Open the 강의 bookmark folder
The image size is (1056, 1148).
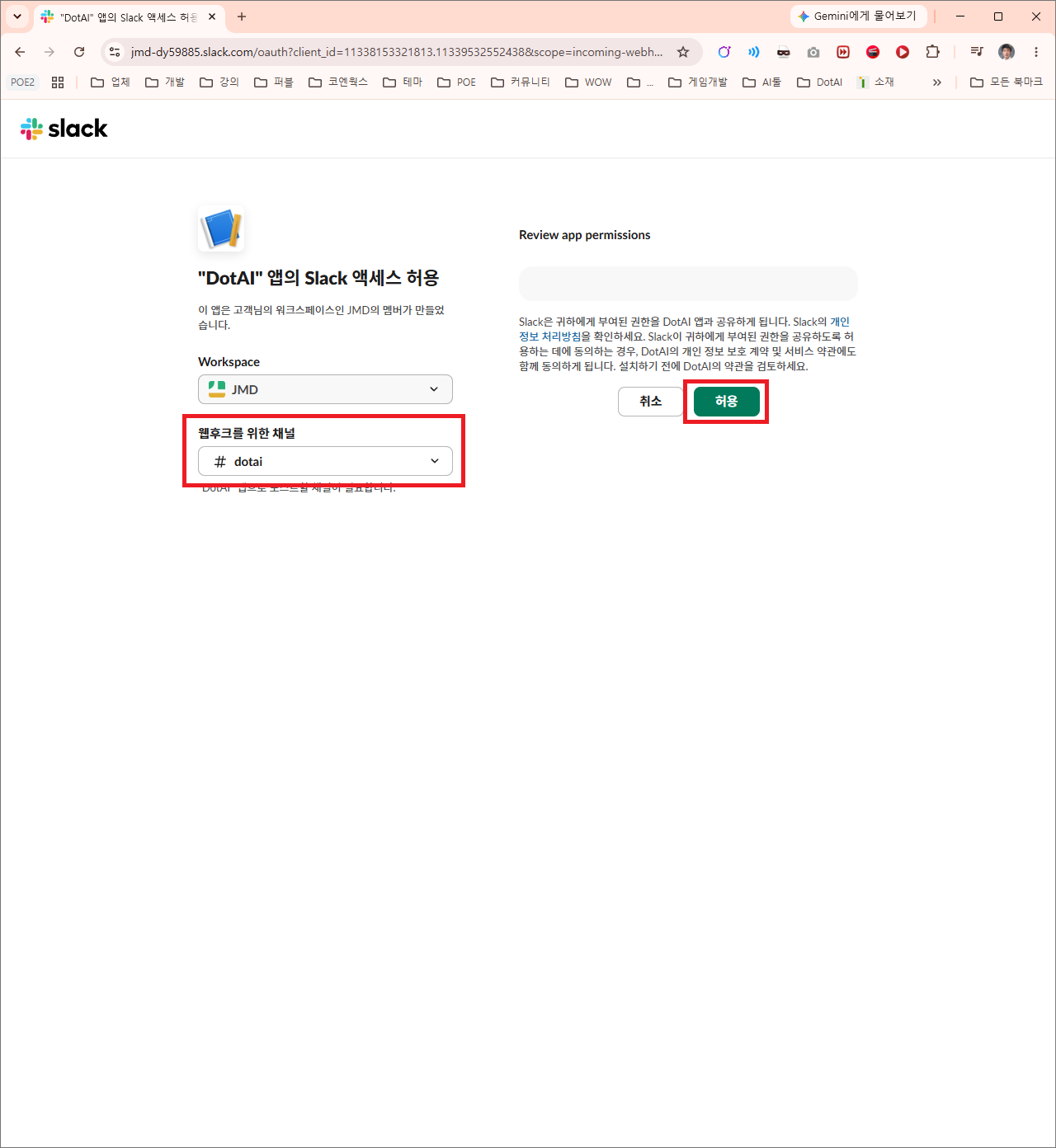tap(219, 82)
